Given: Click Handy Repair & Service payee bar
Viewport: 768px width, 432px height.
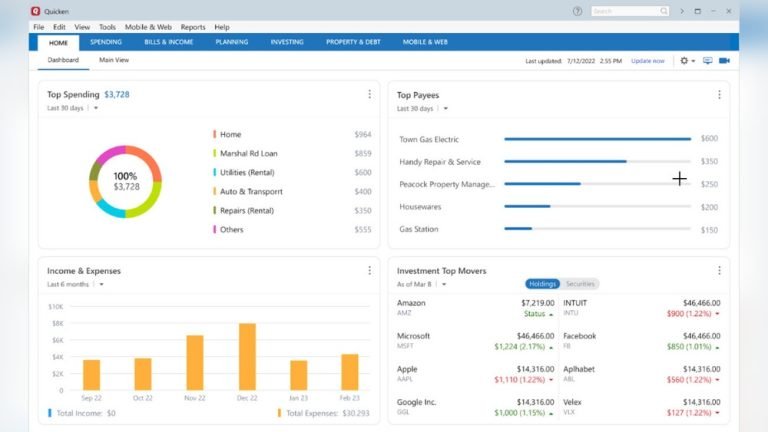Looking at the screenshot, I should coord(598,161).
